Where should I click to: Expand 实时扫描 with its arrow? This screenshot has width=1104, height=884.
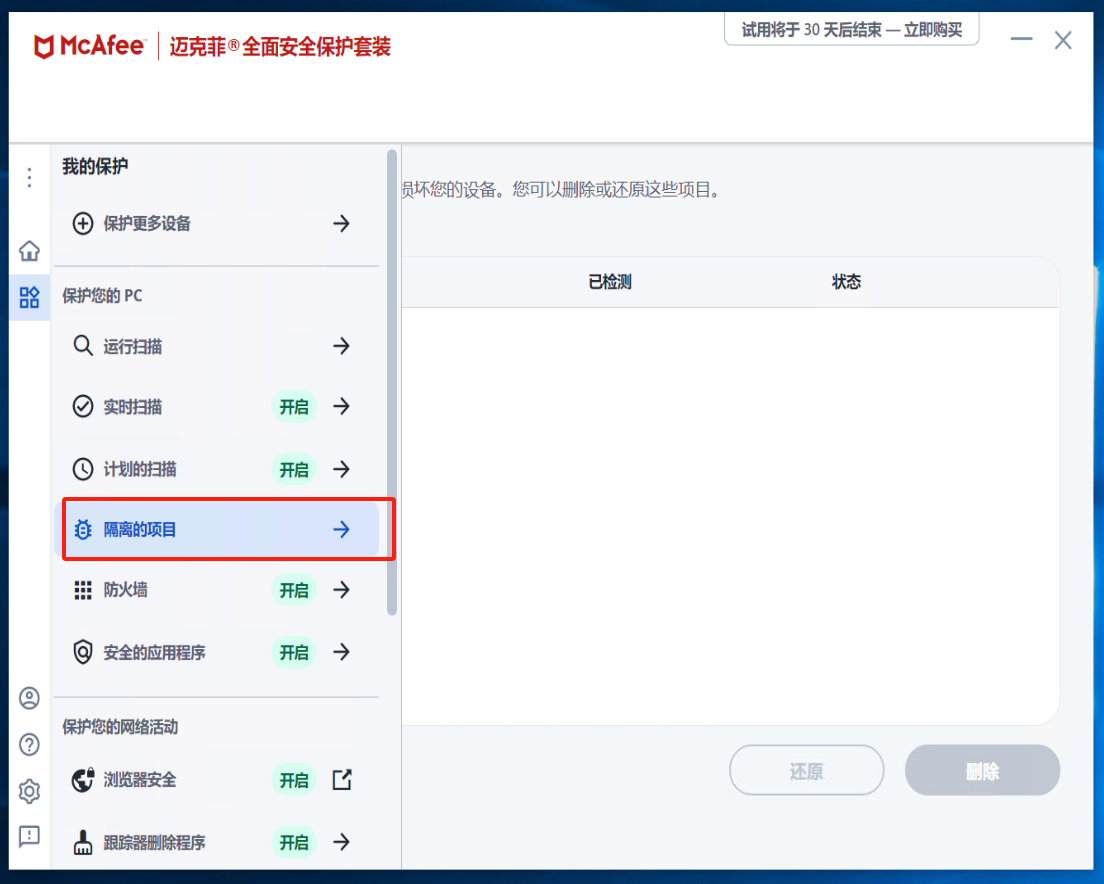(341, 406)
